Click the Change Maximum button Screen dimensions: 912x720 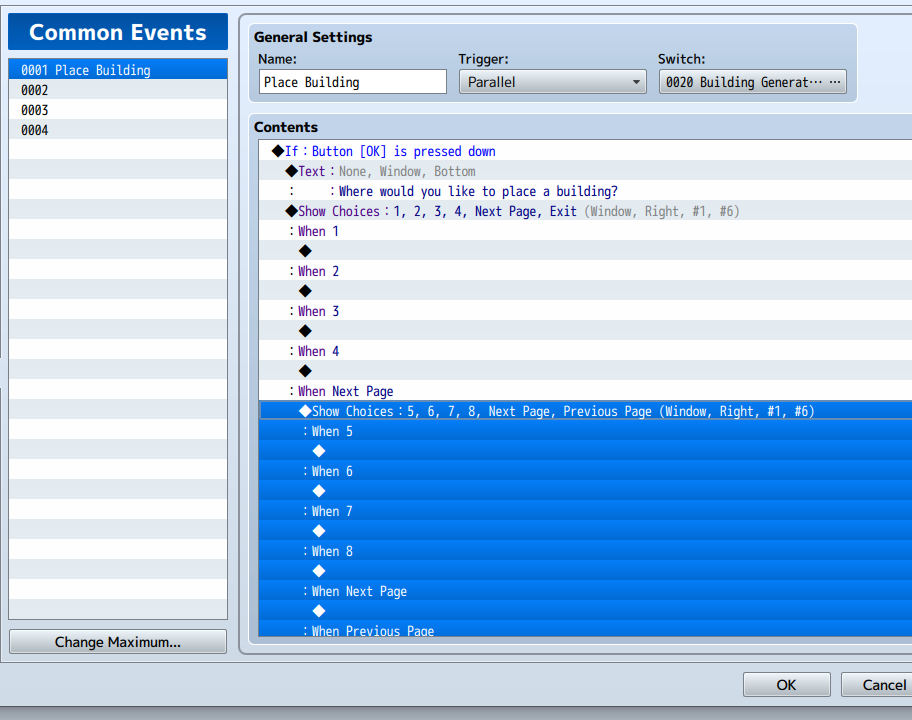point(118,642)
